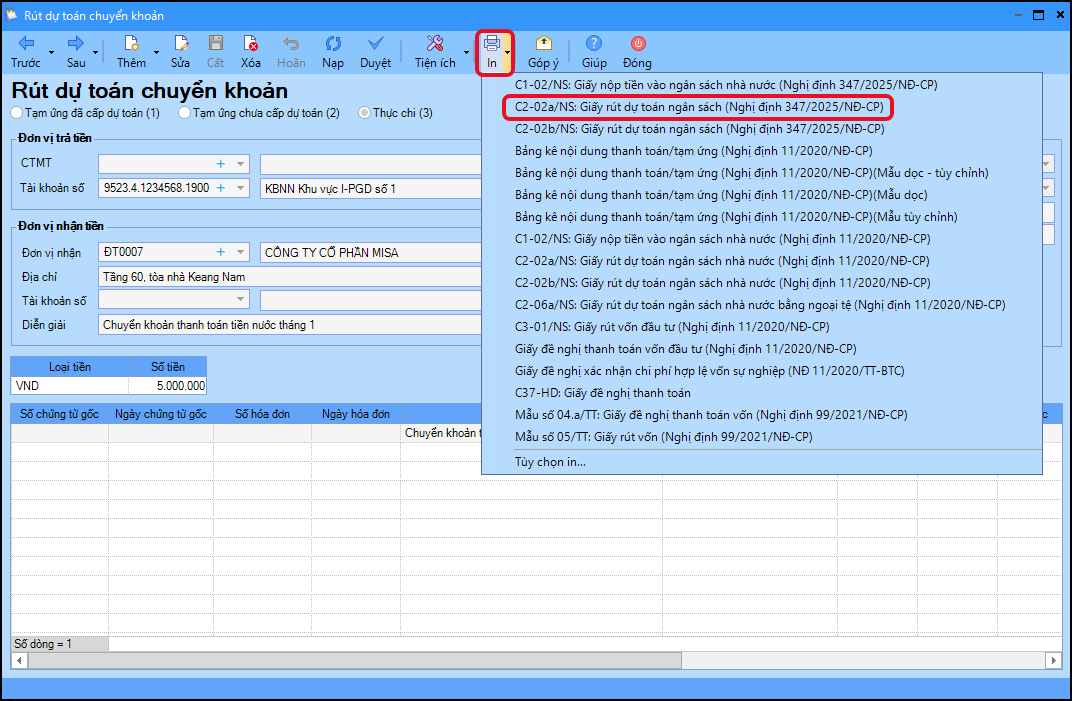Click the Số hóa đơn column header
Screen dimensions: 1072x701
[263, 414]
